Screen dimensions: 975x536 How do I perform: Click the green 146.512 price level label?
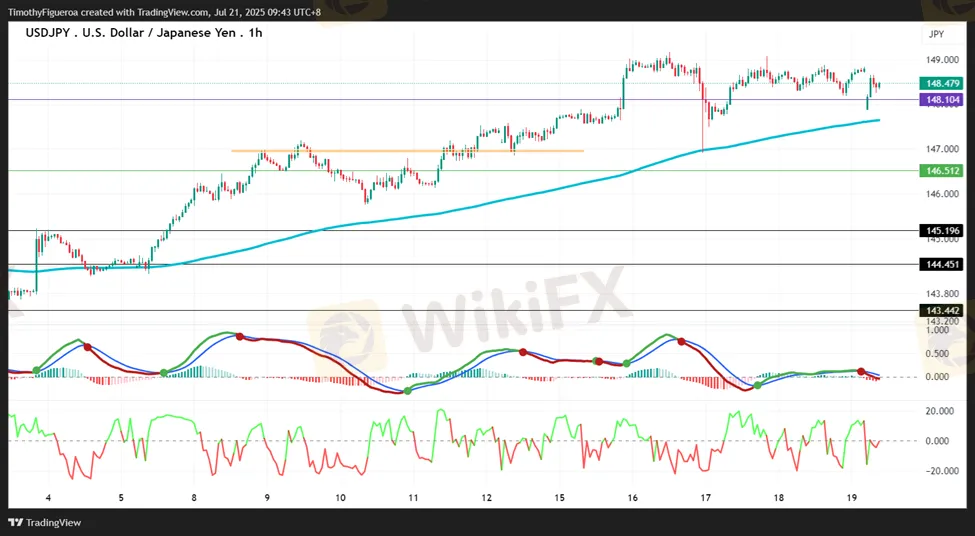(x=943, y=170)
